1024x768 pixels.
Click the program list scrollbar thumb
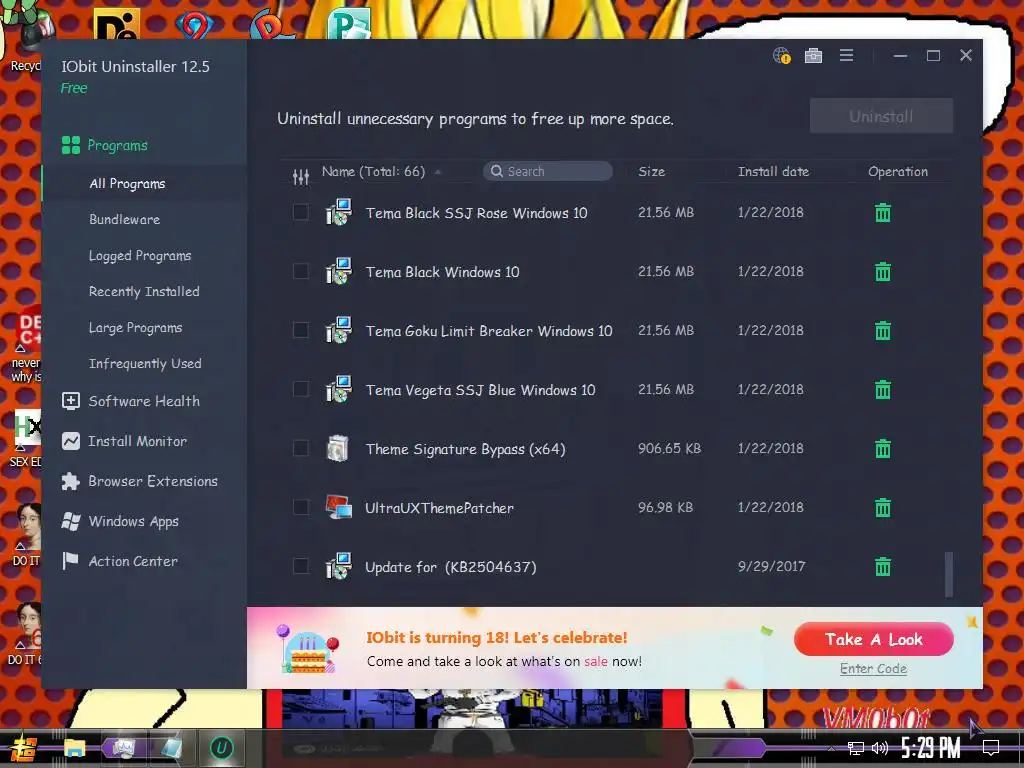[x=948, y=575]
